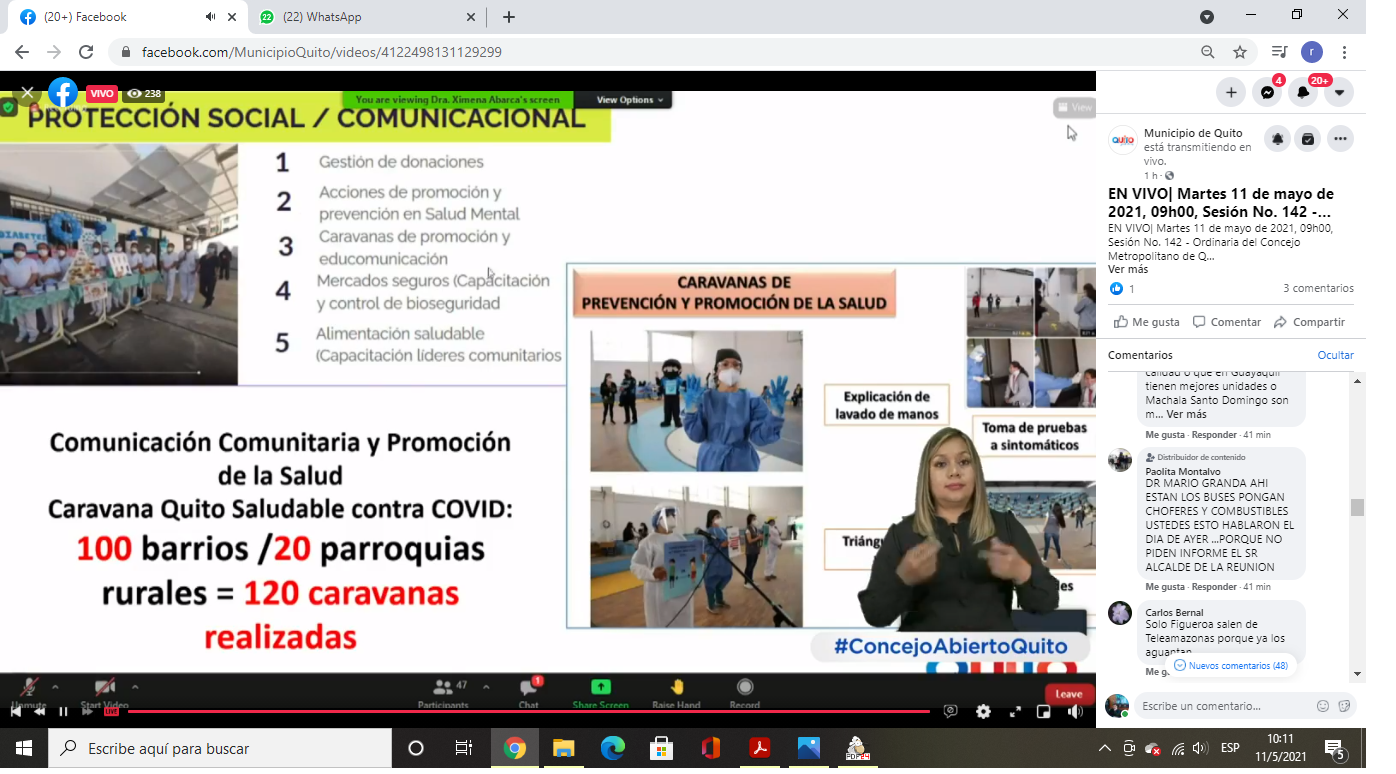Pause the live video playback

63,712
